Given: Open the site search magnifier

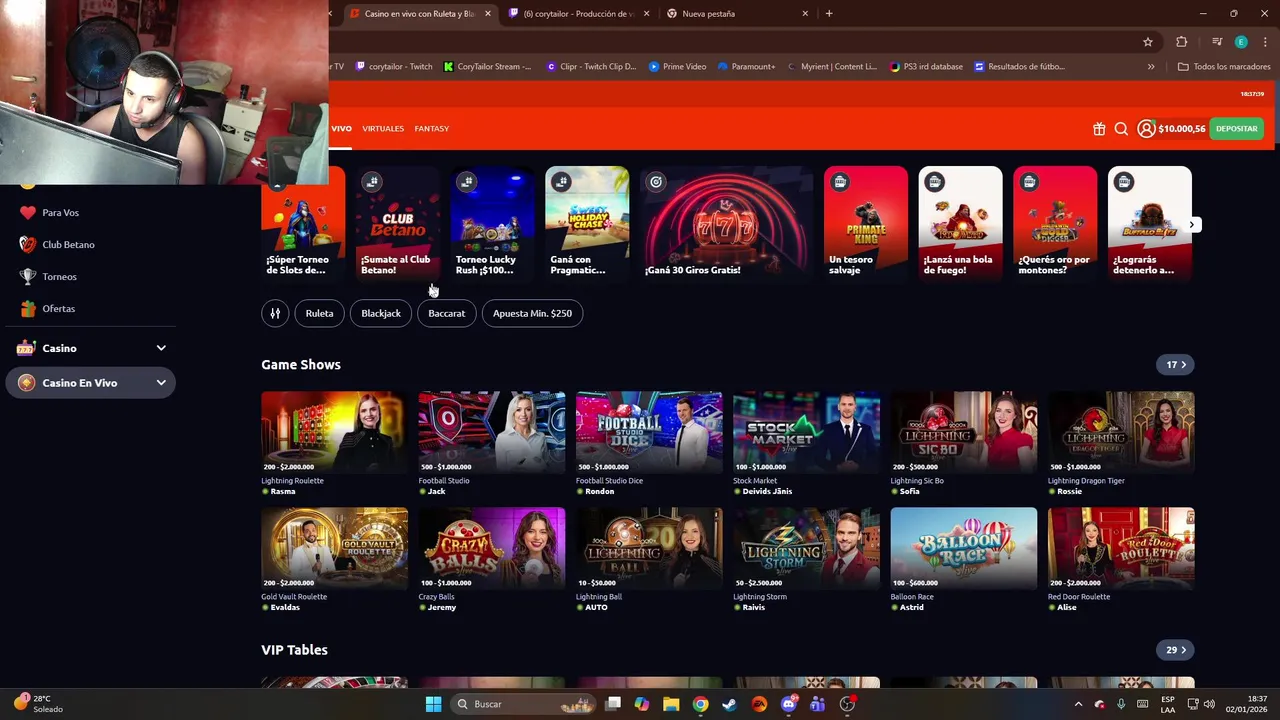Looking at the screenshot, I should coord(1121,129).
